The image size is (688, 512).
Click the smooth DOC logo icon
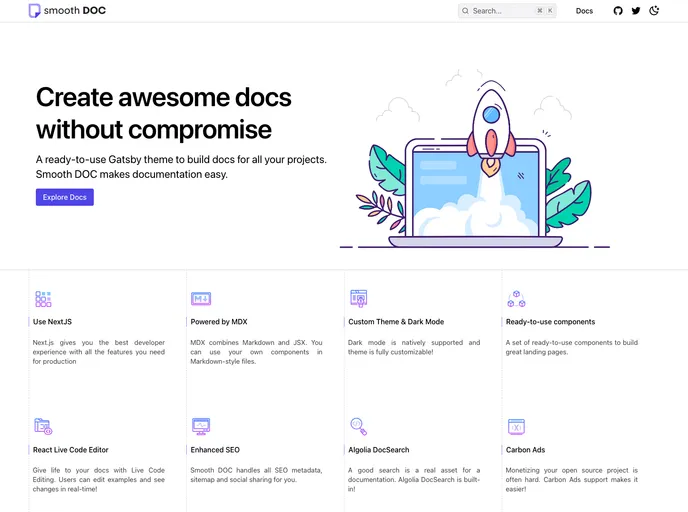click(x=35, y=11)
